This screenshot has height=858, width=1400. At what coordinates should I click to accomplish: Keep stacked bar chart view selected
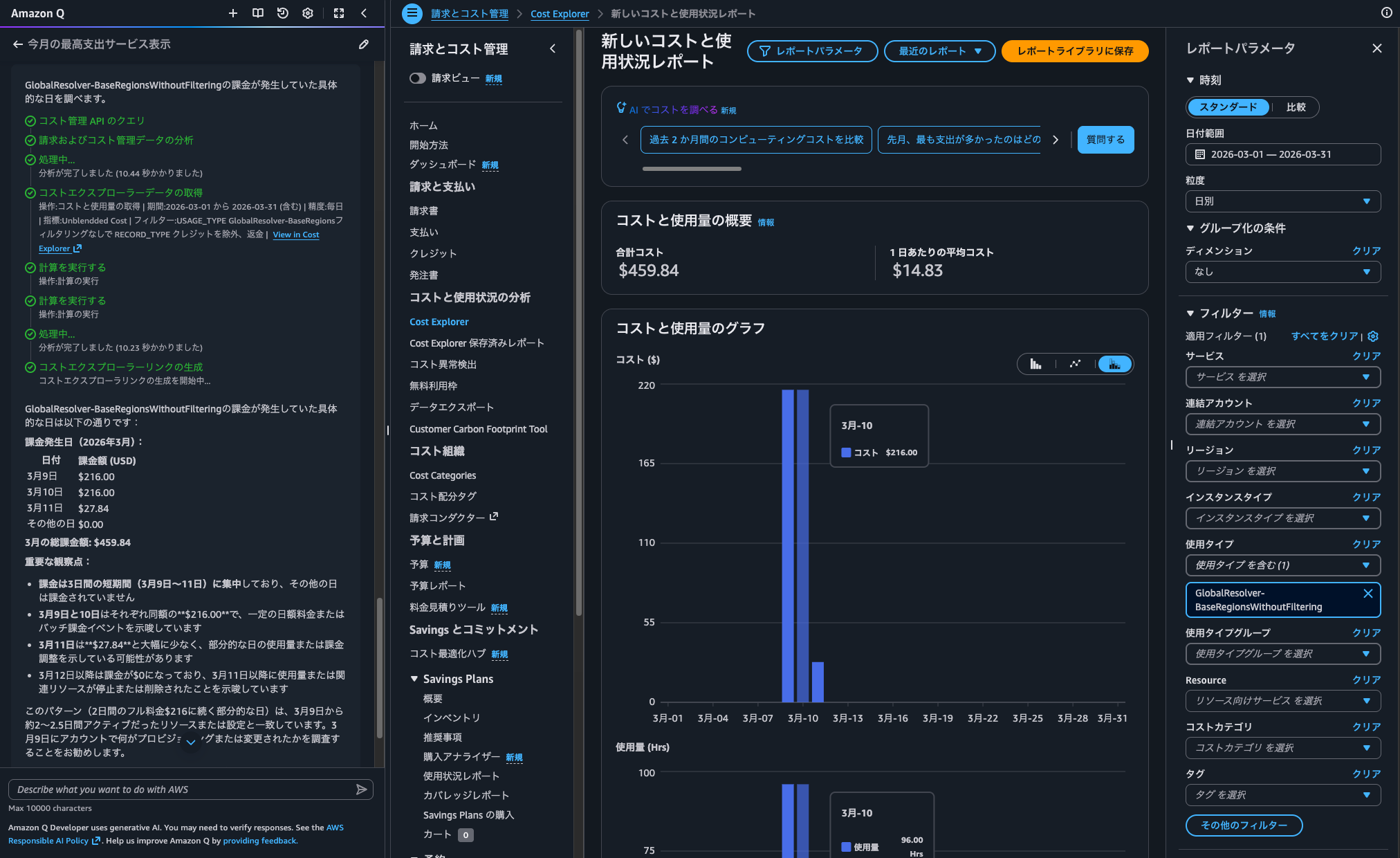pos(1114,363)
